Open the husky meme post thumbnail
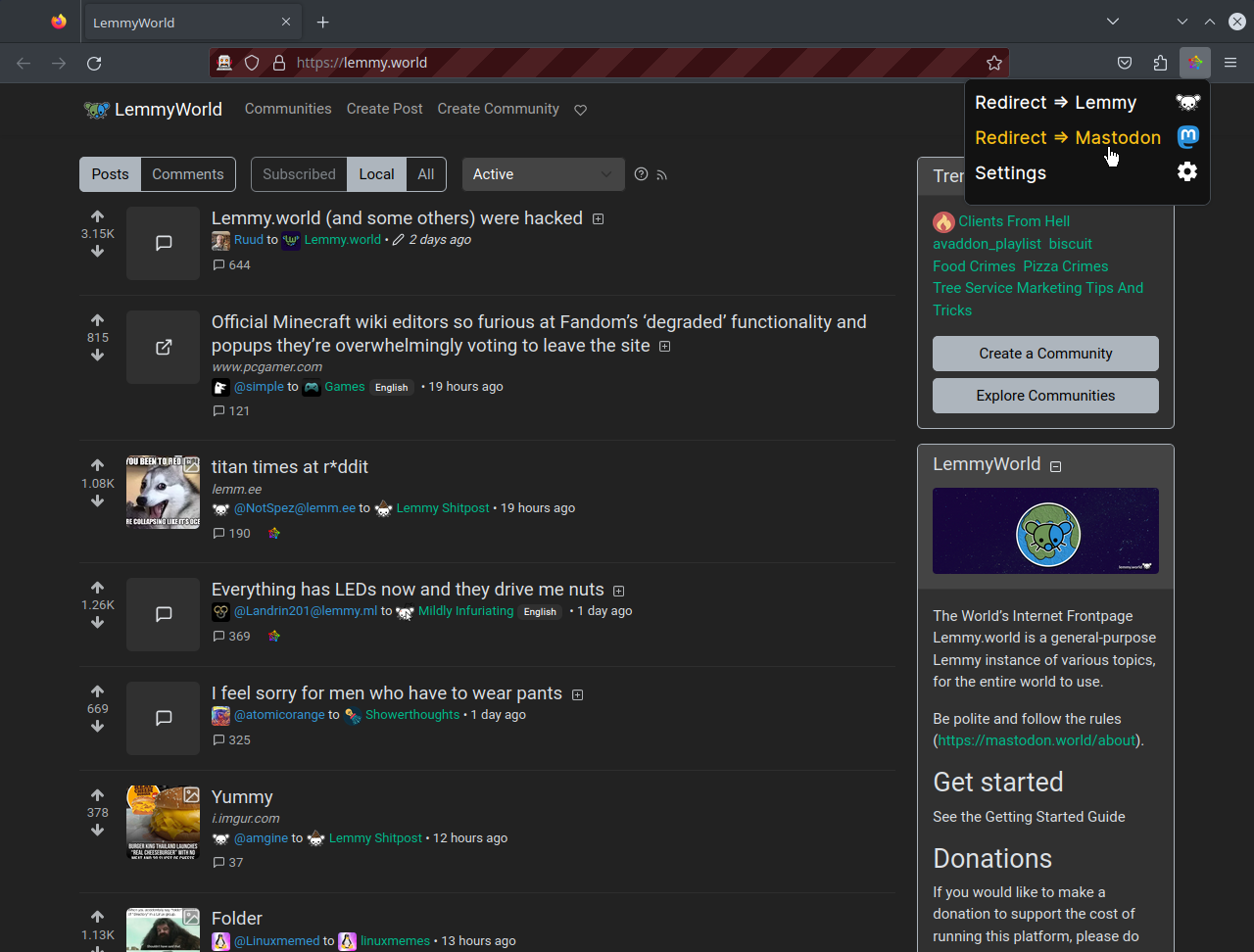Screen dimensions: 1254x952 163,492
